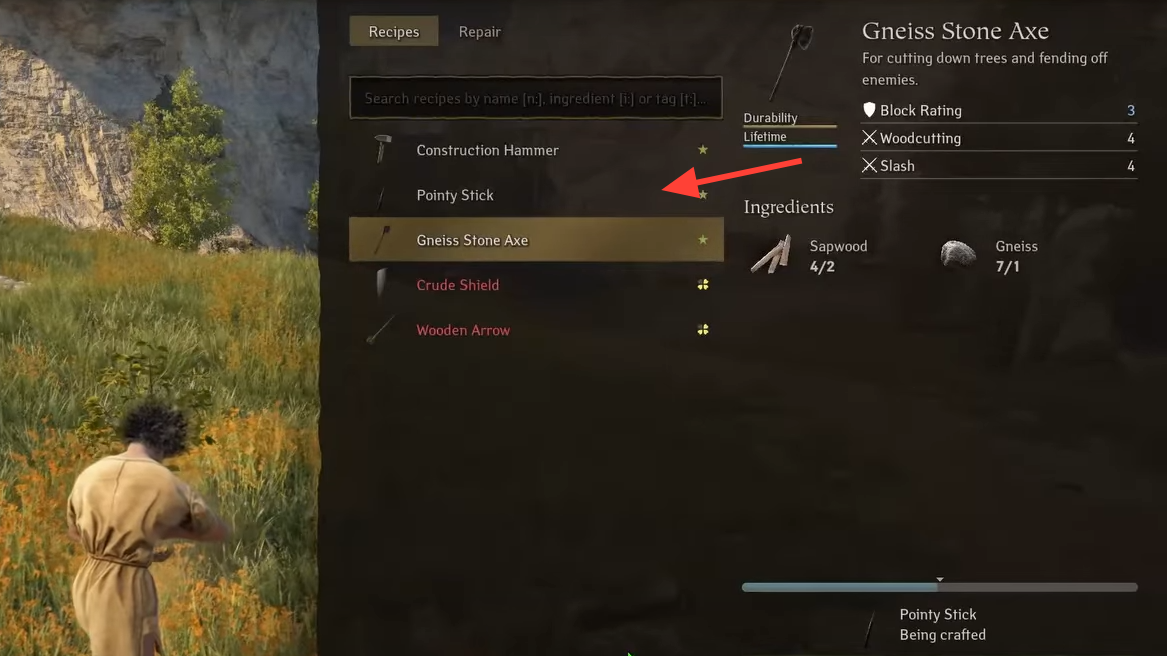
Task: Click the Wooden Arrow recipe icon
Action: [381, 330]
